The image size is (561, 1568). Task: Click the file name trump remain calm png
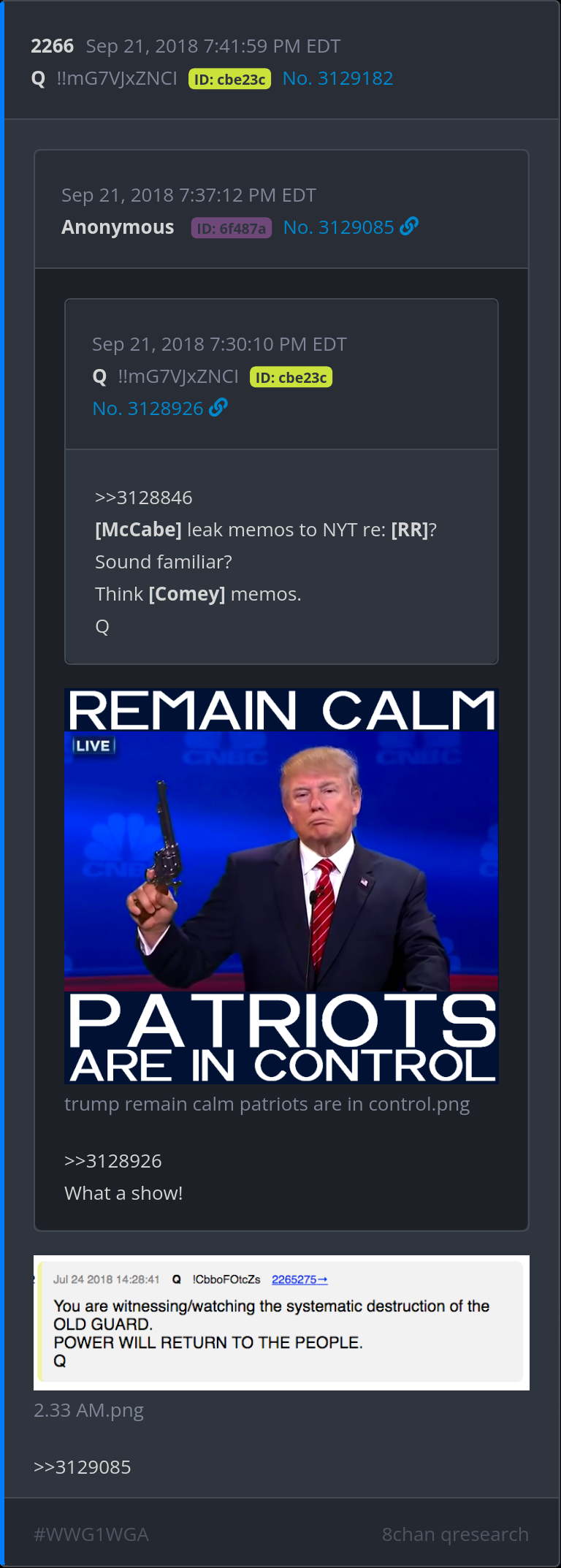click(267, 1104)
